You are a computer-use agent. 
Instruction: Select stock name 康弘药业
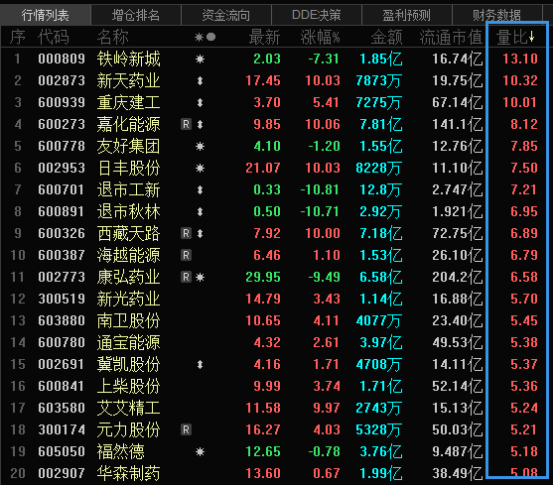click(129, 277)
